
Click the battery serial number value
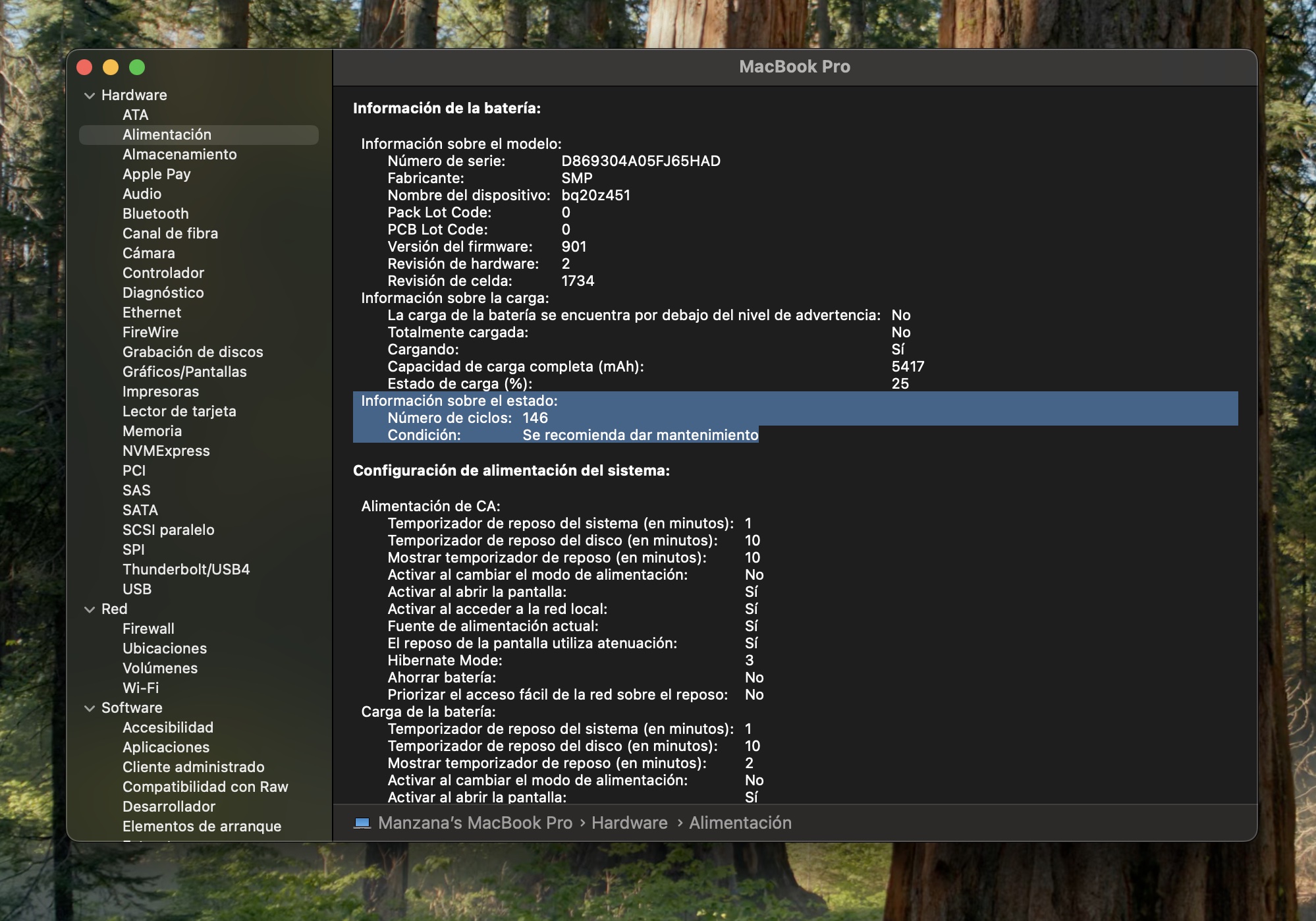pyautogui.click(x=640, y=161)
